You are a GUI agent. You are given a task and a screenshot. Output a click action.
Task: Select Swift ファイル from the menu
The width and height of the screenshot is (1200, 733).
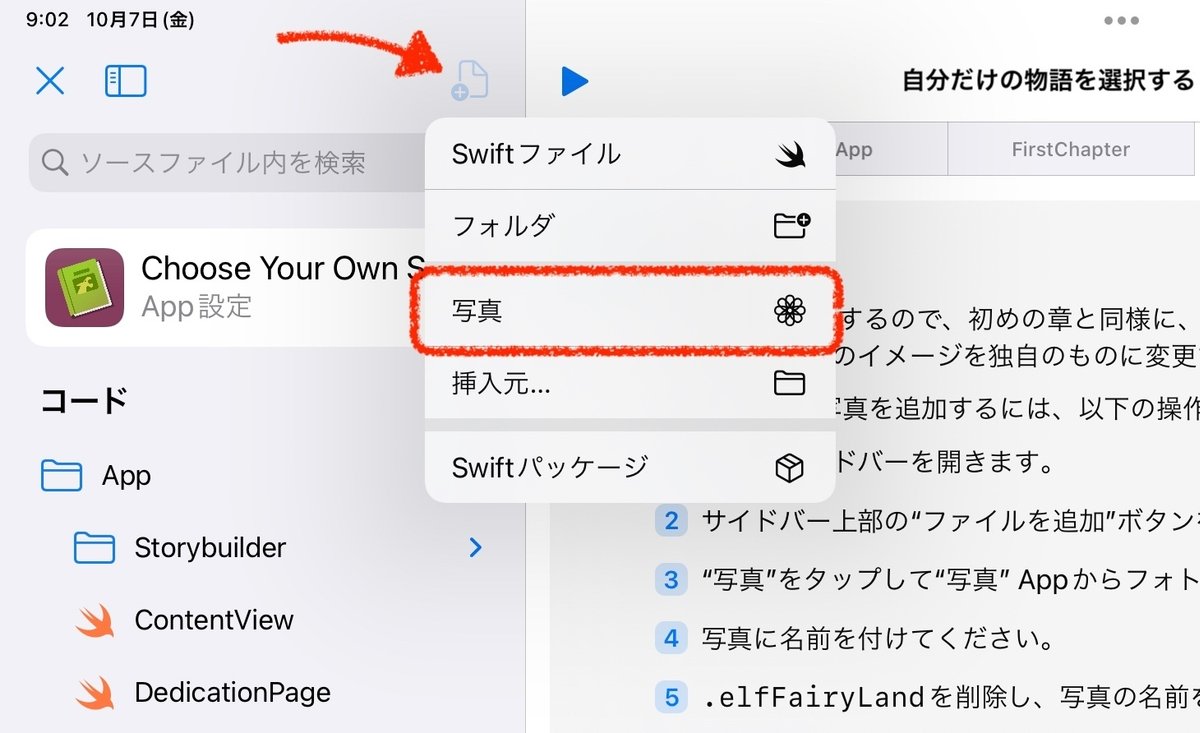click(x=630, y=154)
